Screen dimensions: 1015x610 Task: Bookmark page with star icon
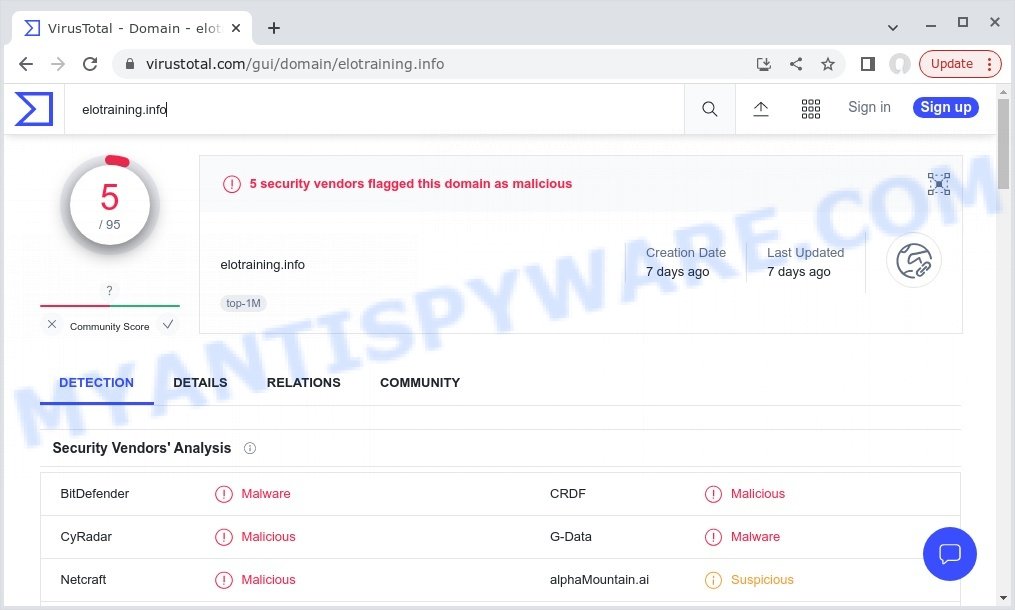tap(828, 64)
